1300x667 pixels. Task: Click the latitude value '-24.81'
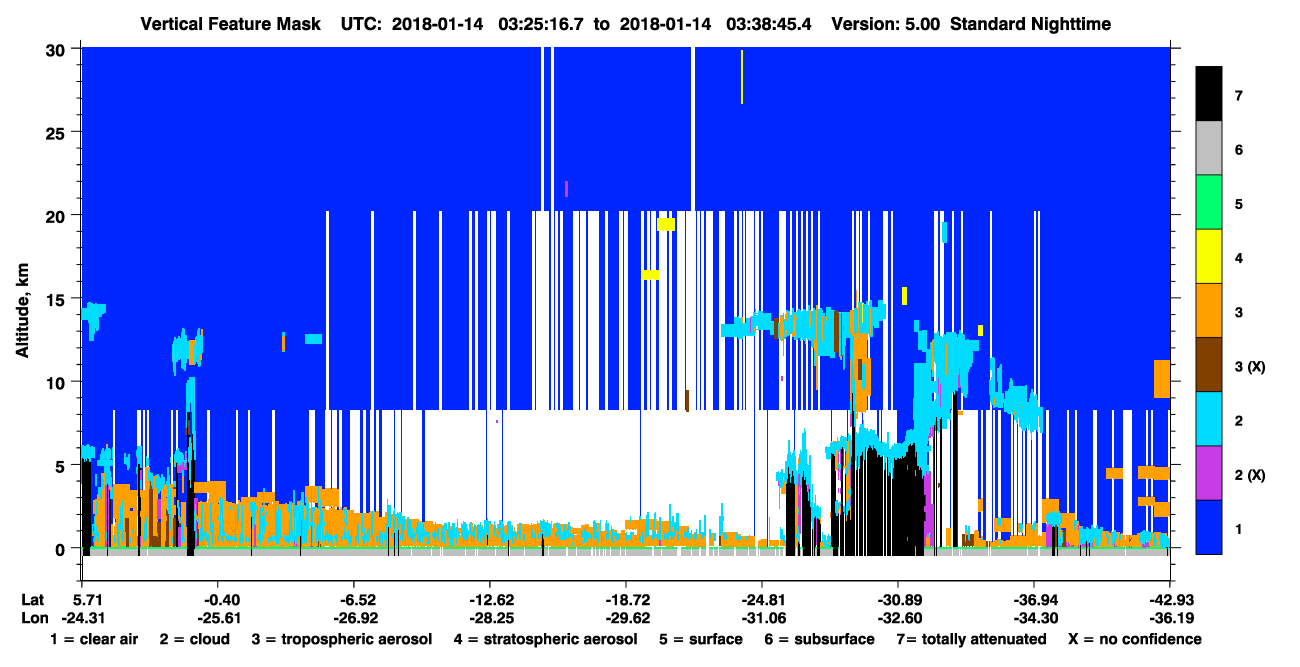tap(761, 600)
